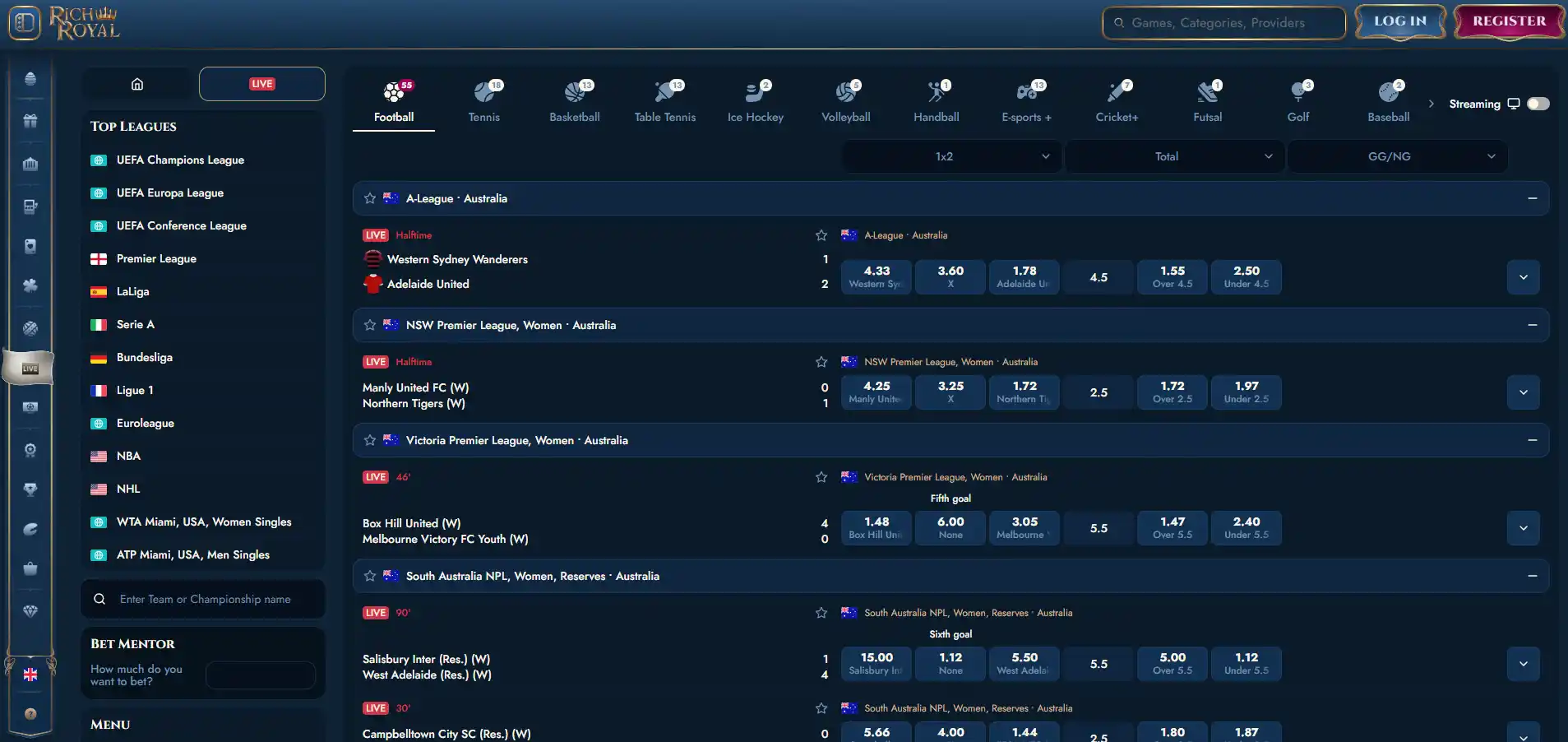Favorite the A-League Australia league star
Viewport: 1568px width, 742px height.
[x=370, y=198]
